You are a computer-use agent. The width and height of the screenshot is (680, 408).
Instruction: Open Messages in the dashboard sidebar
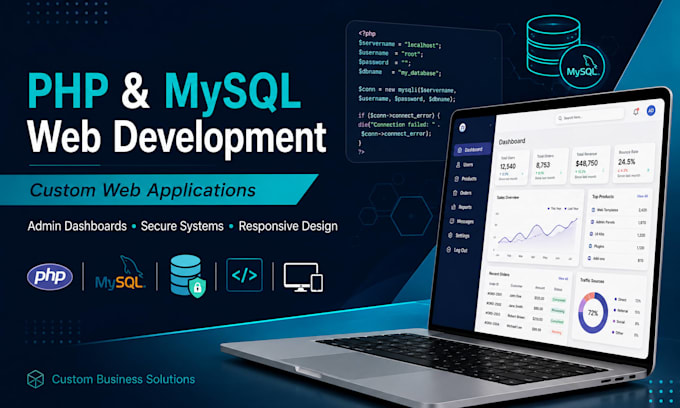461,222
